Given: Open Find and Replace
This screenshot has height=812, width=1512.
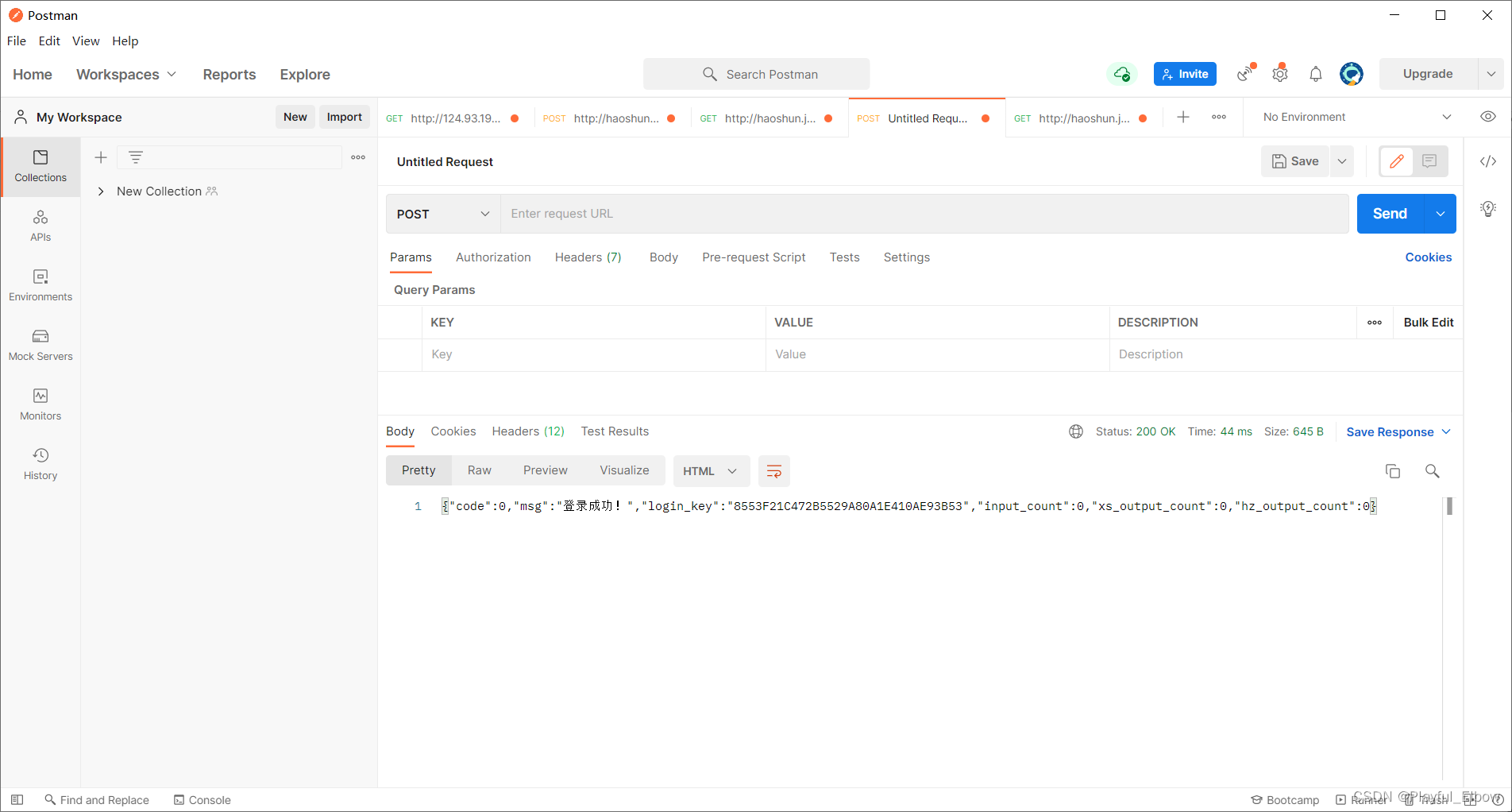Looking at the screenshot, I should click(97, 800).
